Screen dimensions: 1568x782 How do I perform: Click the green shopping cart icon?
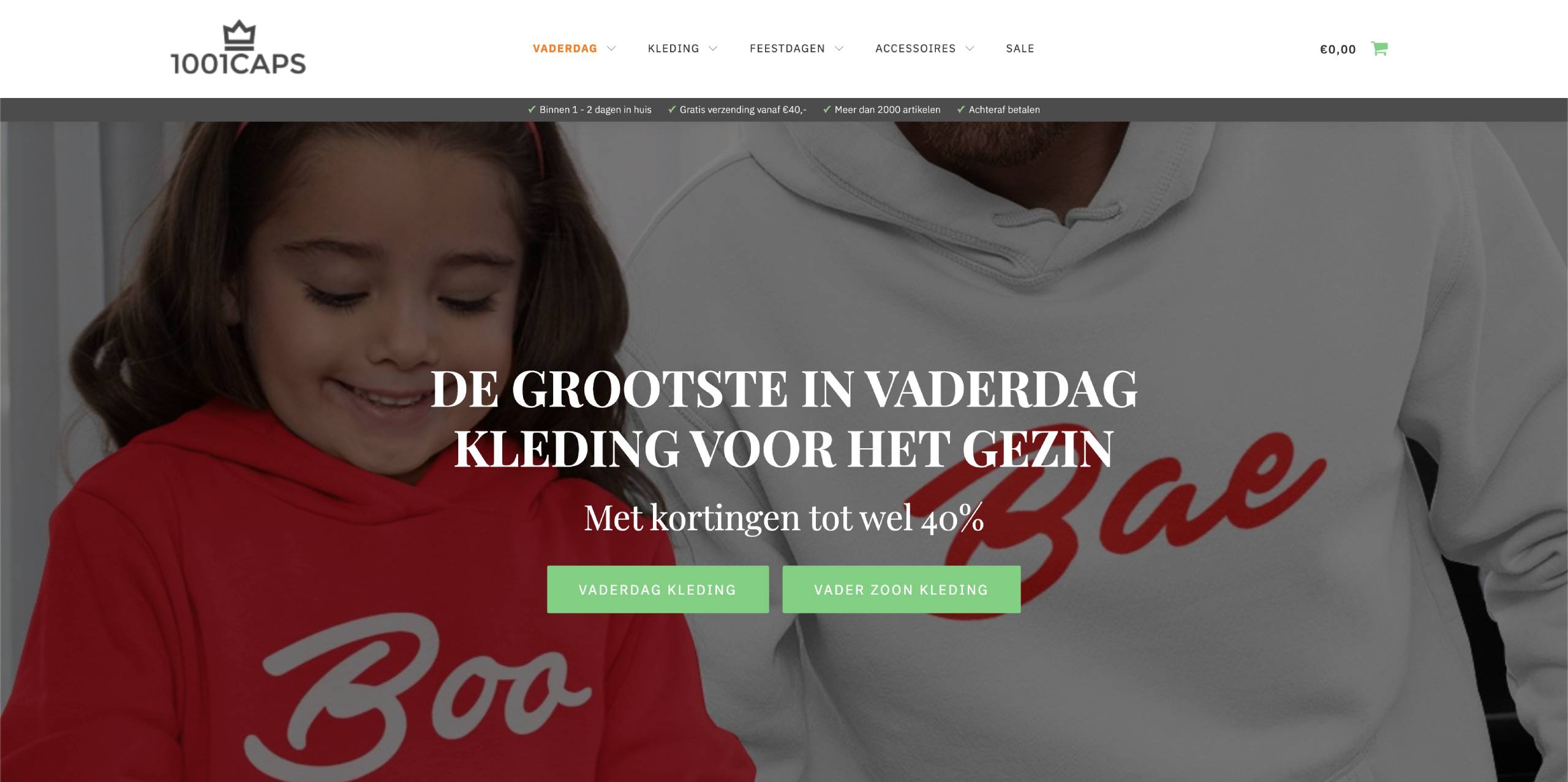[x=1379, y=48]
